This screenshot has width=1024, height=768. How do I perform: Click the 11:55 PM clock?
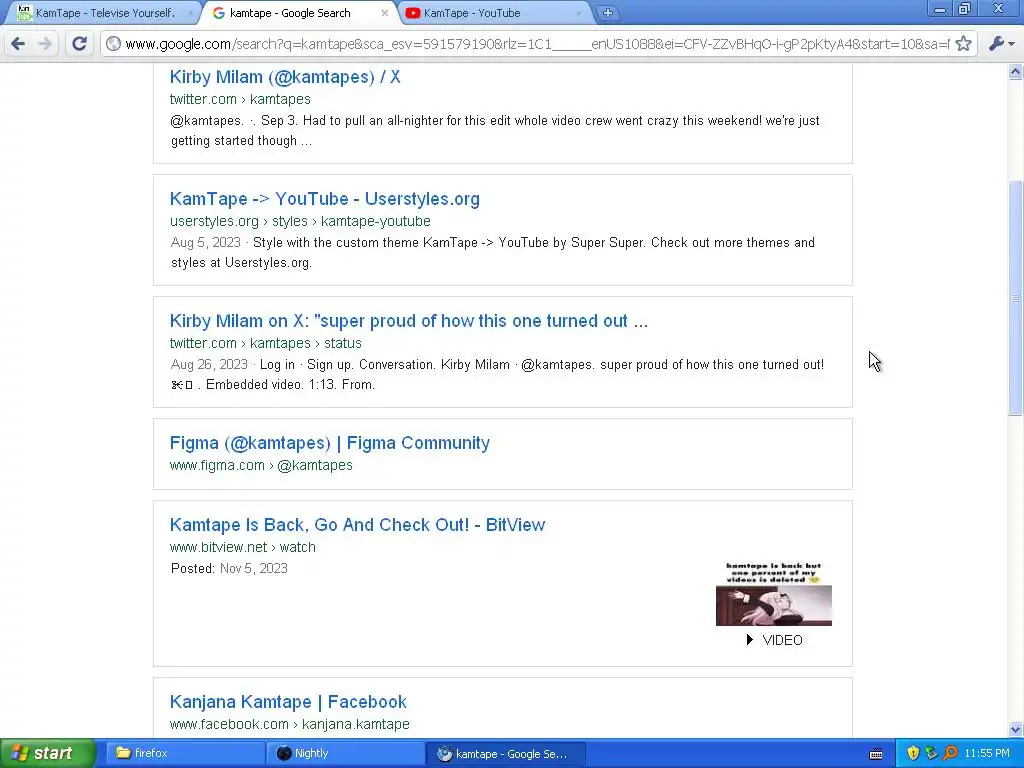(987, 754)
